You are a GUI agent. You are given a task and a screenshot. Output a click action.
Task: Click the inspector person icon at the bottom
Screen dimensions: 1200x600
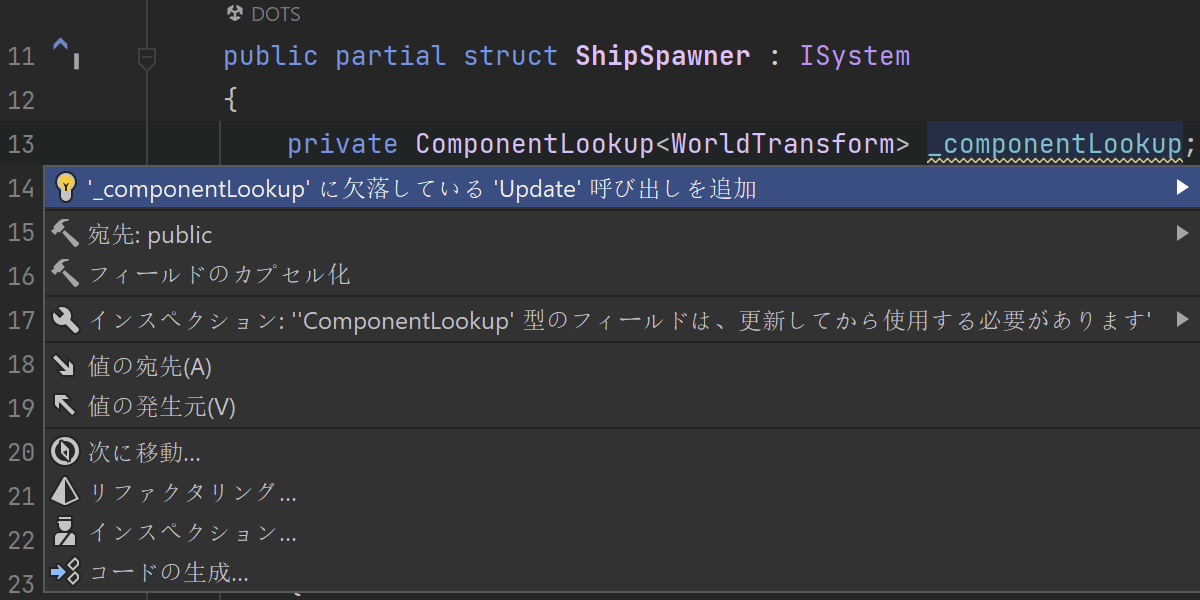[x=65, y=532]
